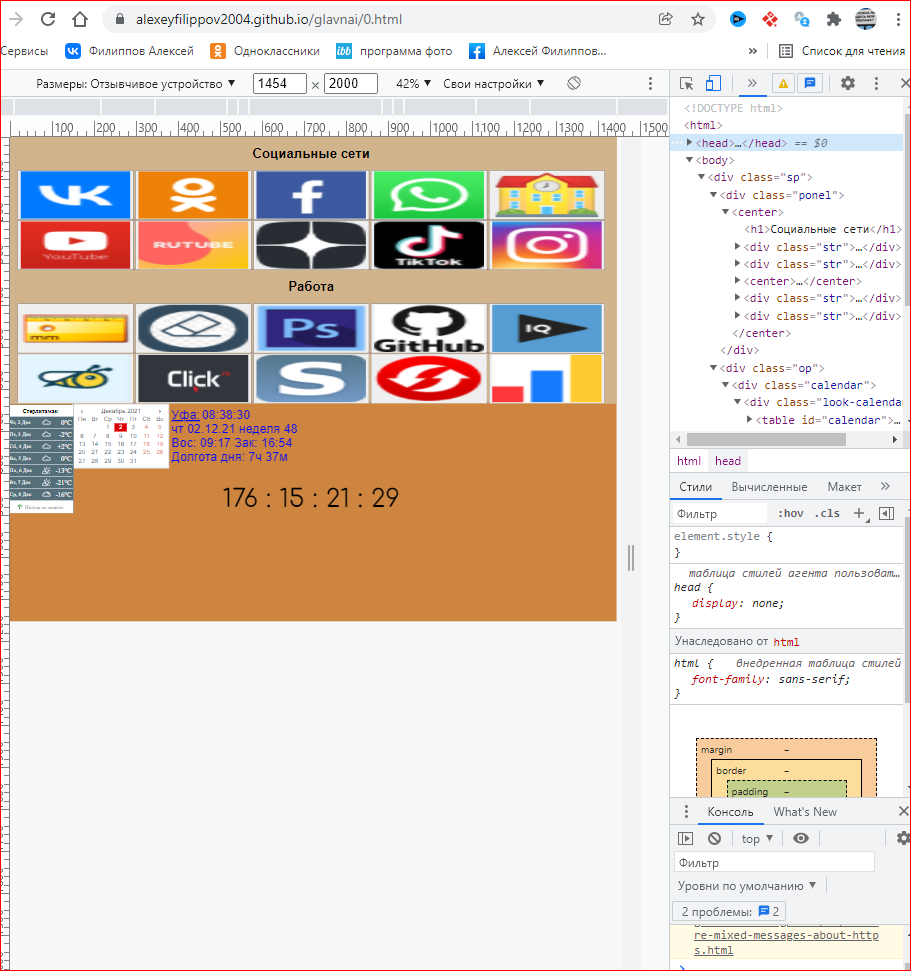Open DevTools settings gear
Screen dimensions: 911x971
point(848,83)
